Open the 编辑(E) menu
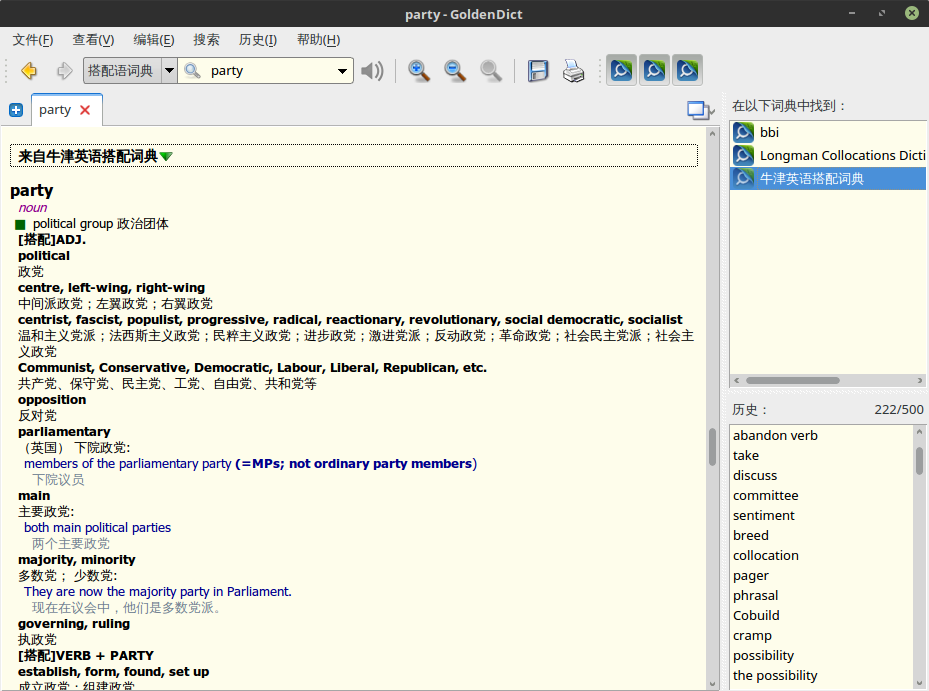929x691 pixels. click(153, 40)
